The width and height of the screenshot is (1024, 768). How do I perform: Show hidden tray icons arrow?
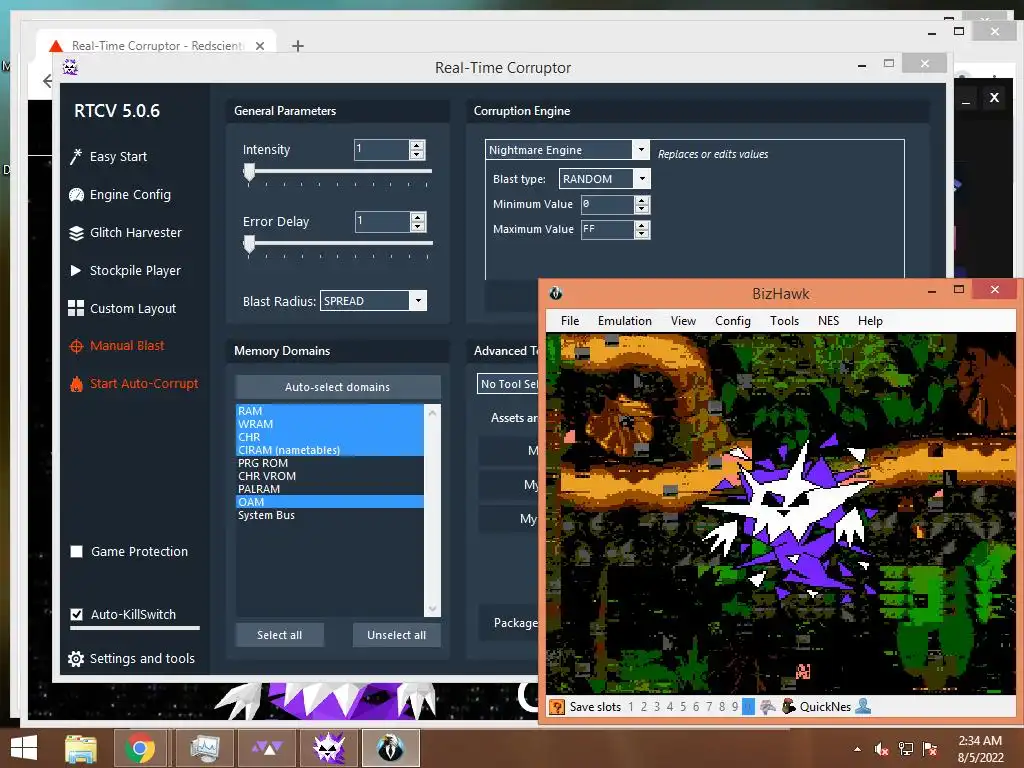tap(857, 749)
